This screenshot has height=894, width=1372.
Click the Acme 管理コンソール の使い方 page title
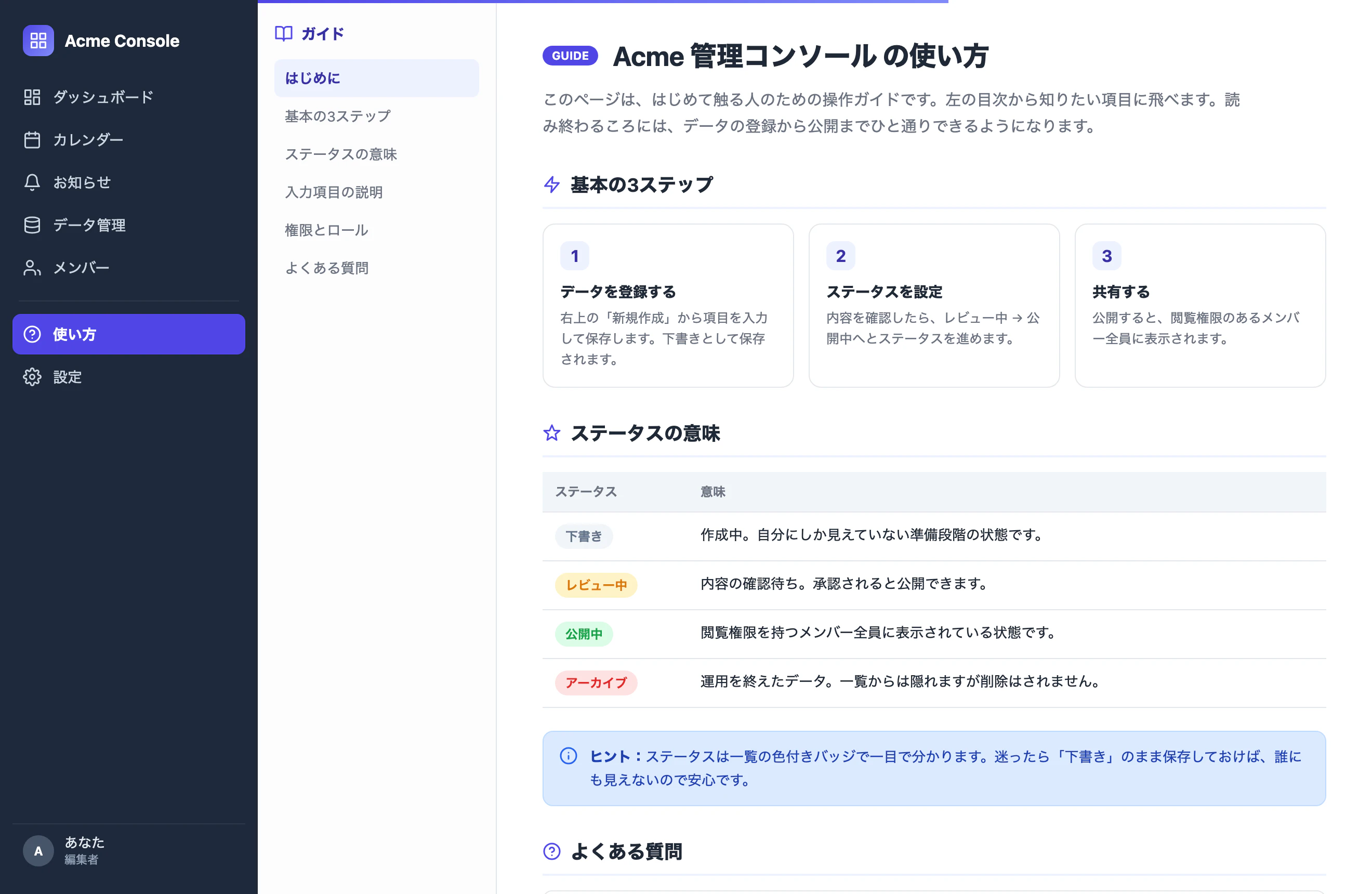[x=801, y=56]
